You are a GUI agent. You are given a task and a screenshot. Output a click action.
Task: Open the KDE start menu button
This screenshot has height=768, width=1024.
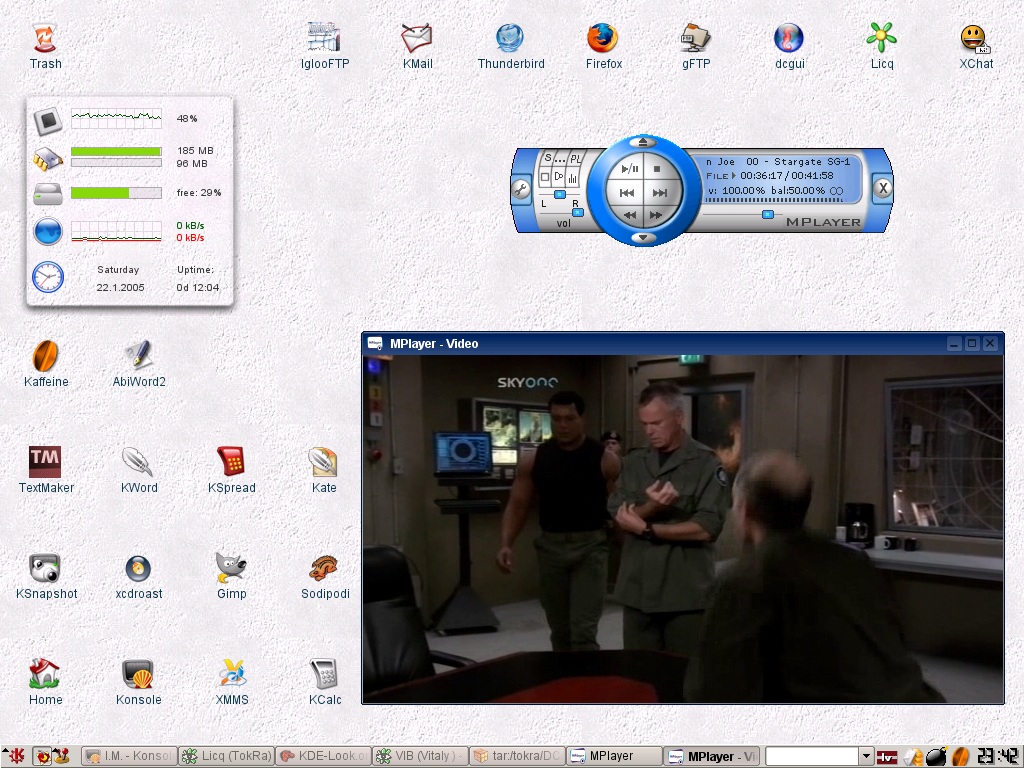13,756
